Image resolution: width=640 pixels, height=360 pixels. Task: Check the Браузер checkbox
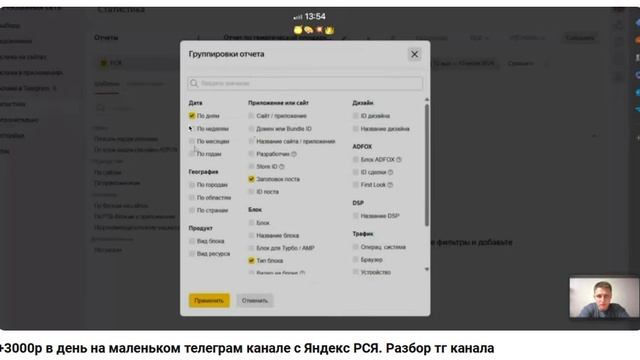(x=356, y=260)
